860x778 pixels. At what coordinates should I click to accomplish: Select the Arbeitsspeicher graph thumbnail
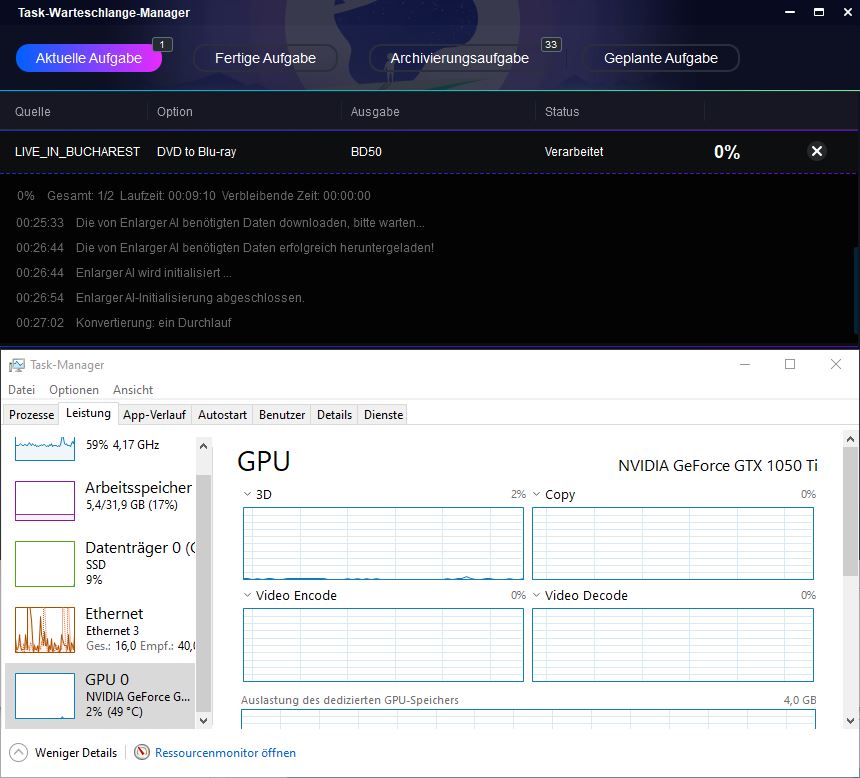pos(45,501)
